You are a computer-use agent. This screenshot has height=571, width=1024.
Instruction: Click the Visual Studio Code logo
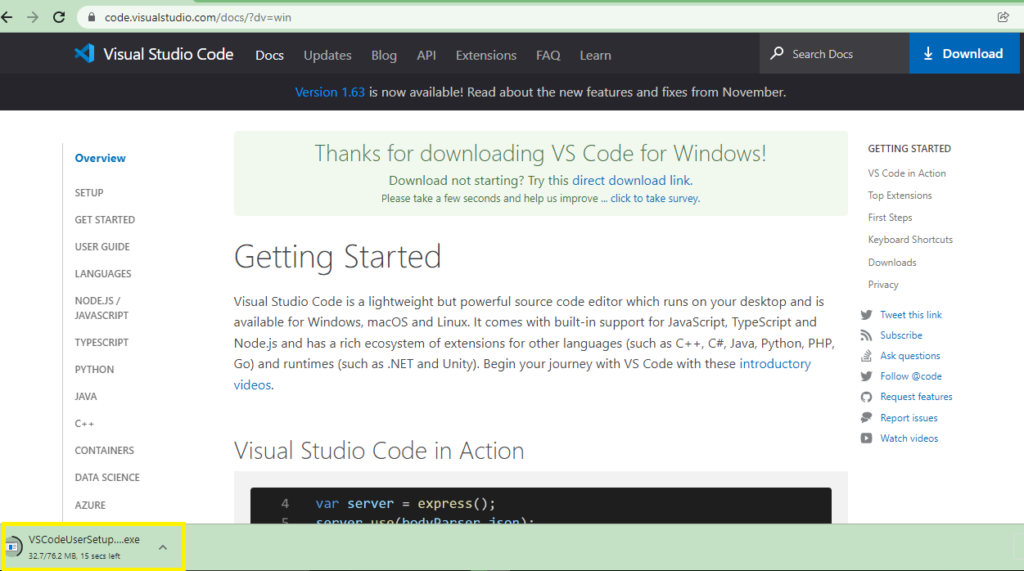[84, 54]
